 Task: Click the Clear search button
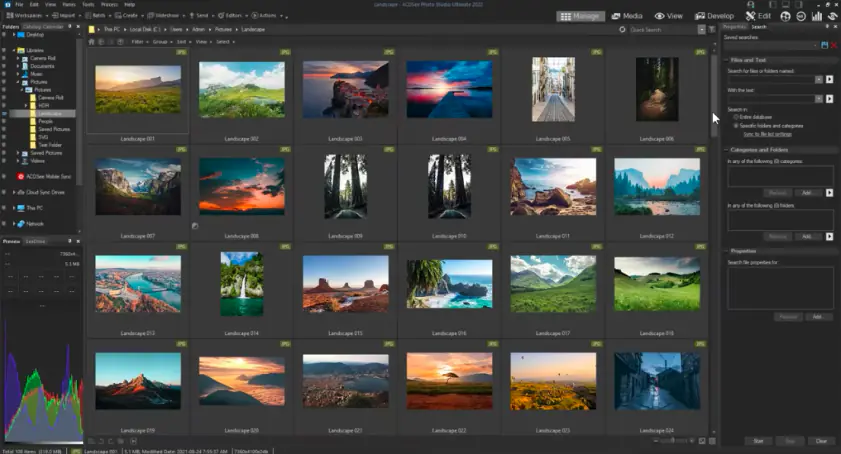click(821, 441)
